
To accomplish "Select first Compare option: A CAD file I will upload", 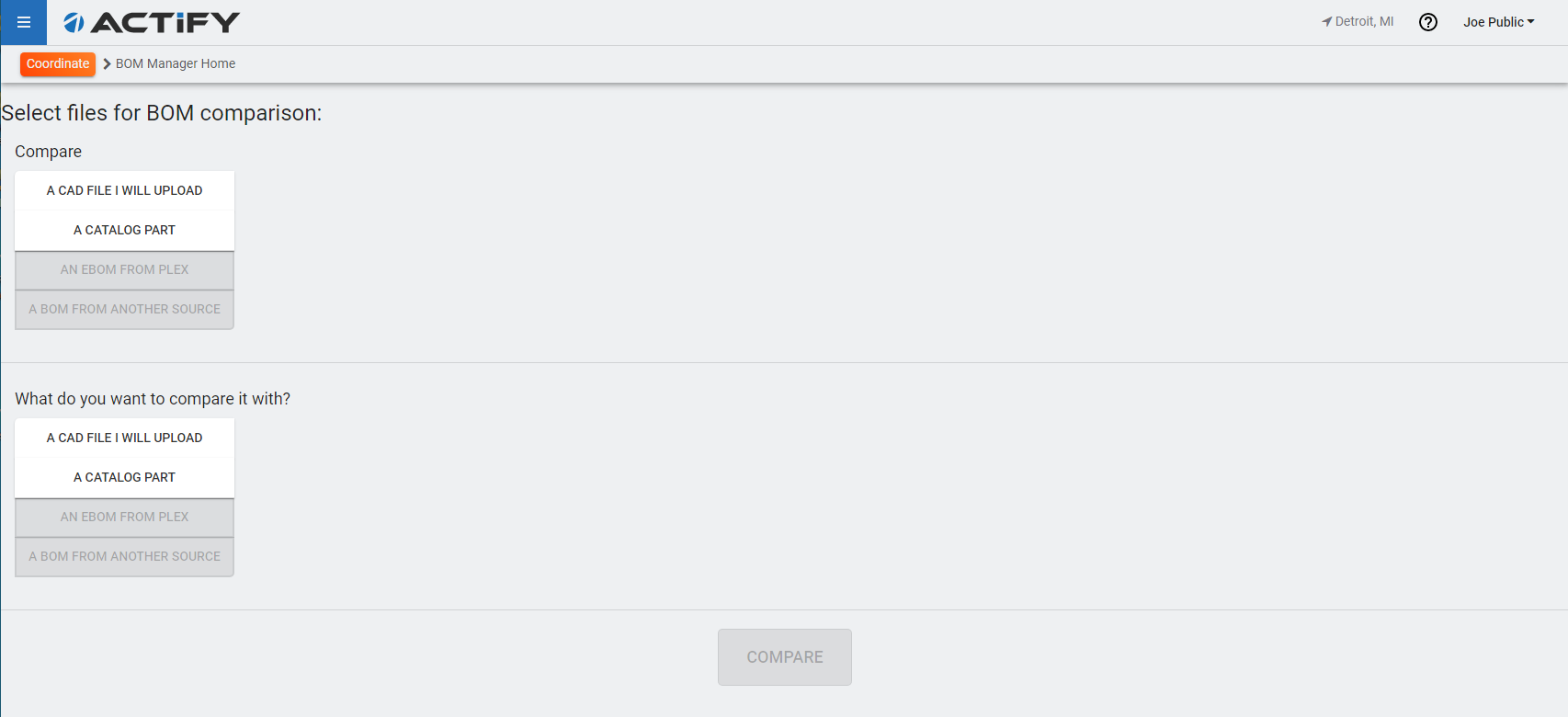I will pos(124,190).
